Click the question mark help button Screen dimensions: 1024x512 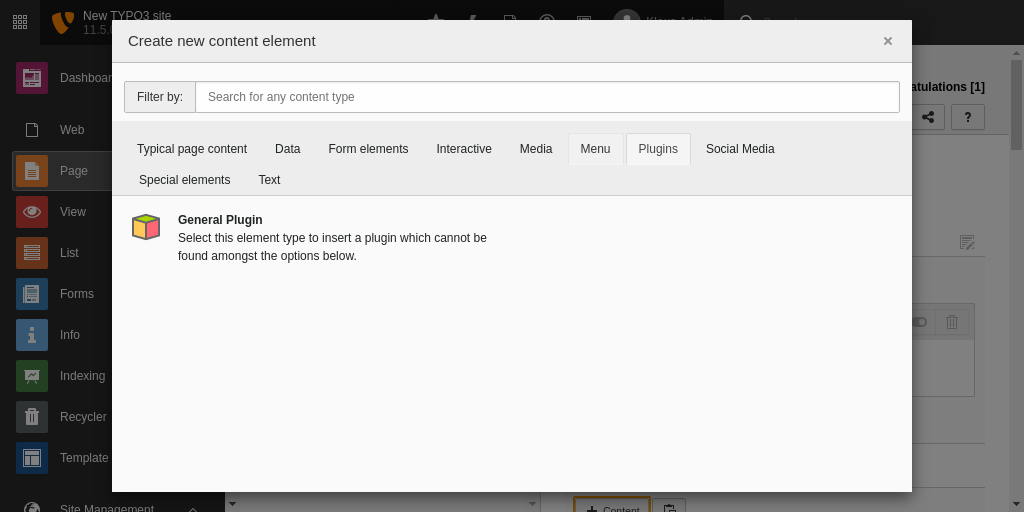pos(968,118)
